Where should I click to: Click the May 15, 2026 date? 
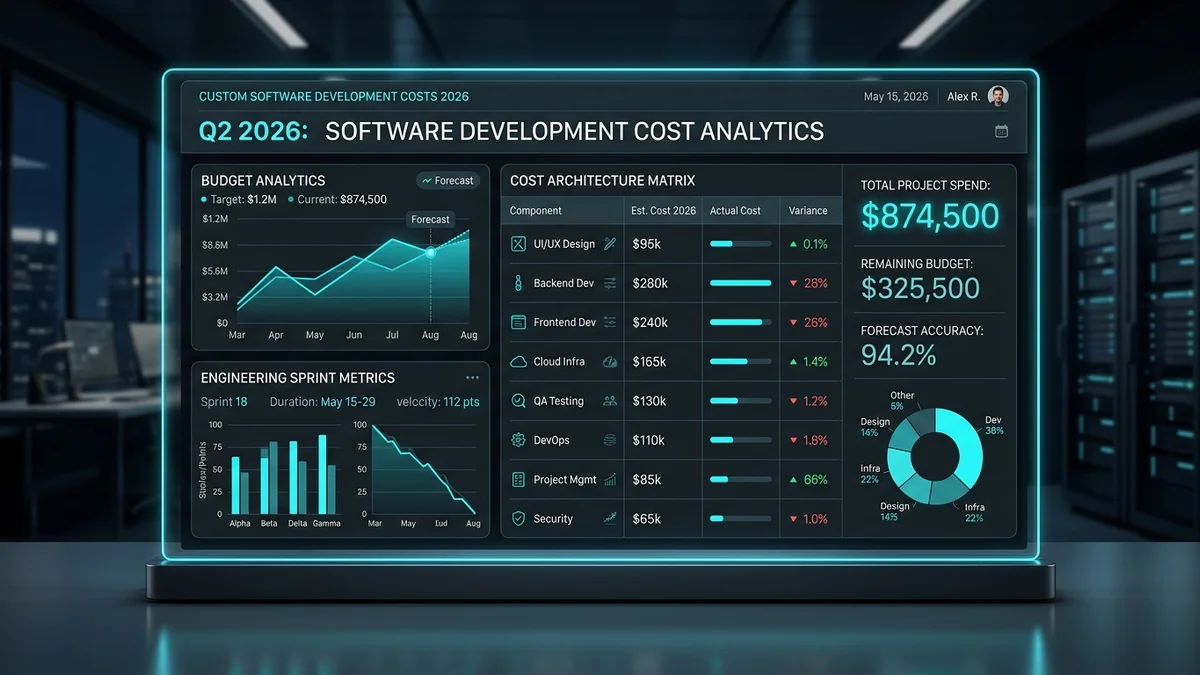point(896,97)
